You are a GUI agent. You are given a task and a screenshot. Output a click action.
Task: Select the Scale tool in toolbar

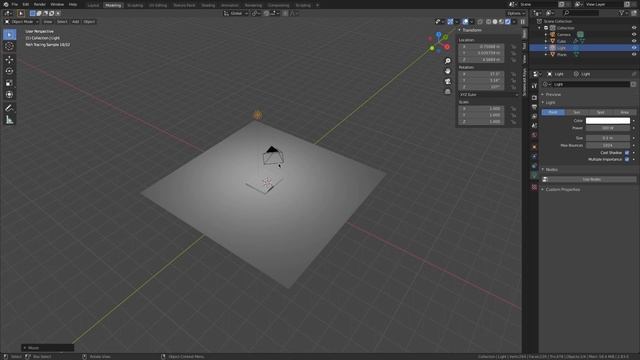(9, 83)
